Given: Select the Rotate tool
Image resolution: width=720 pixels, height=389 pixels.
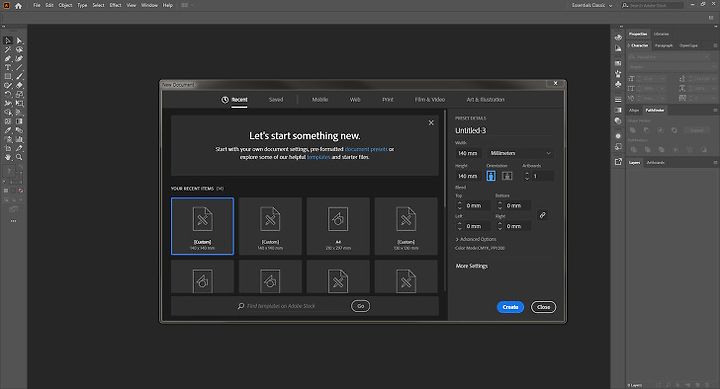Looking at the screenshot, I should click(8, 94).
